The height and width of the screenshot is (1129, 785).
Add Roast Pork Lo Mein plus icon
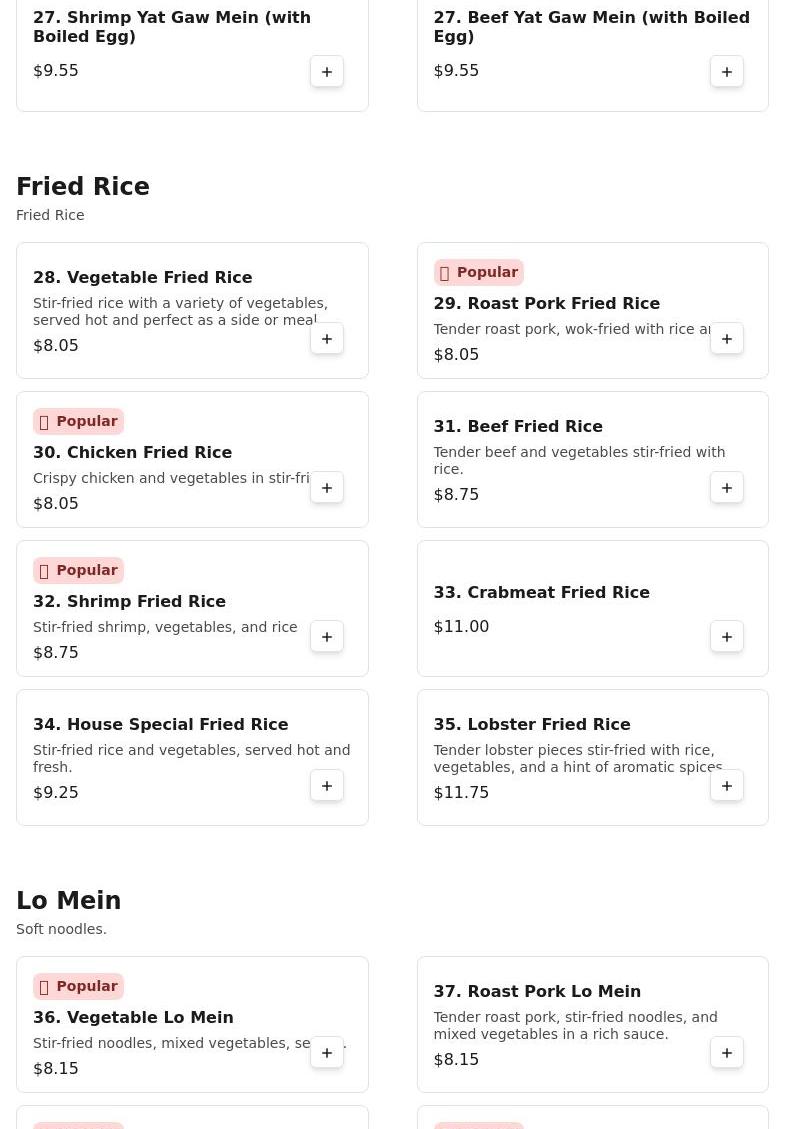coord(727,1053)
